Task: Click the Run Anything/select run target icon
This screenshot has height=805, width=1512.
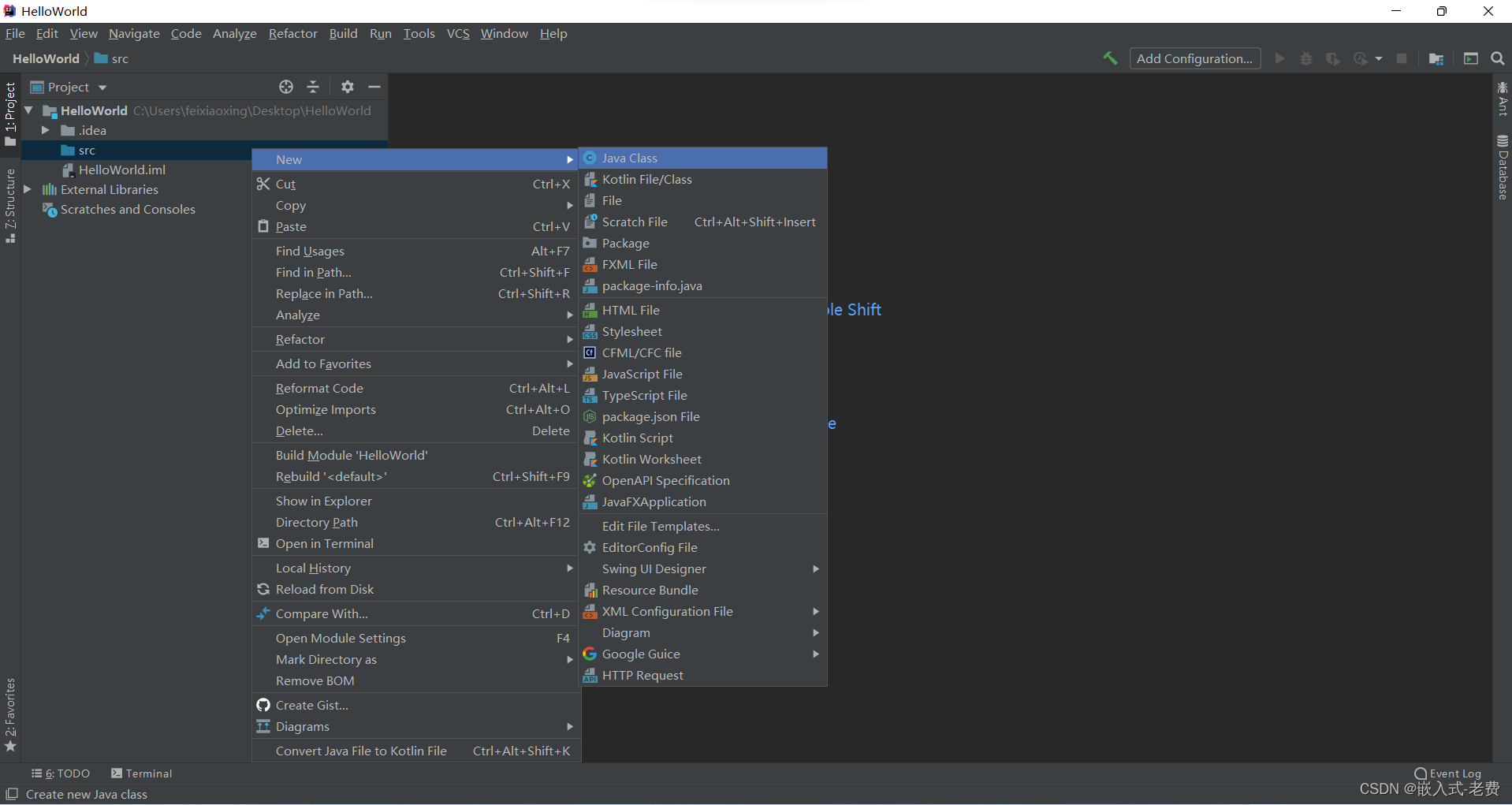Action: point(1471,58)
